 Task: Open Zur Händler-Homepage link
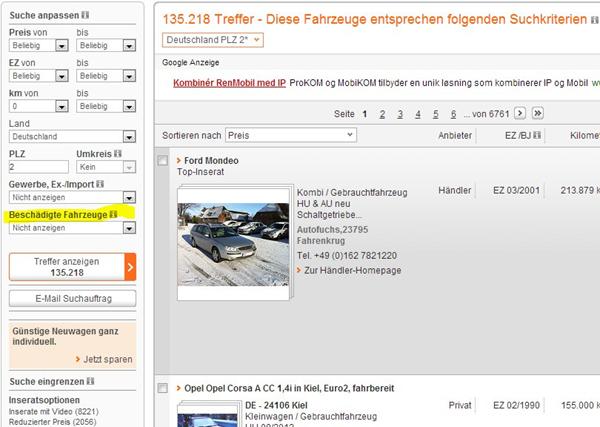point(352,270)
